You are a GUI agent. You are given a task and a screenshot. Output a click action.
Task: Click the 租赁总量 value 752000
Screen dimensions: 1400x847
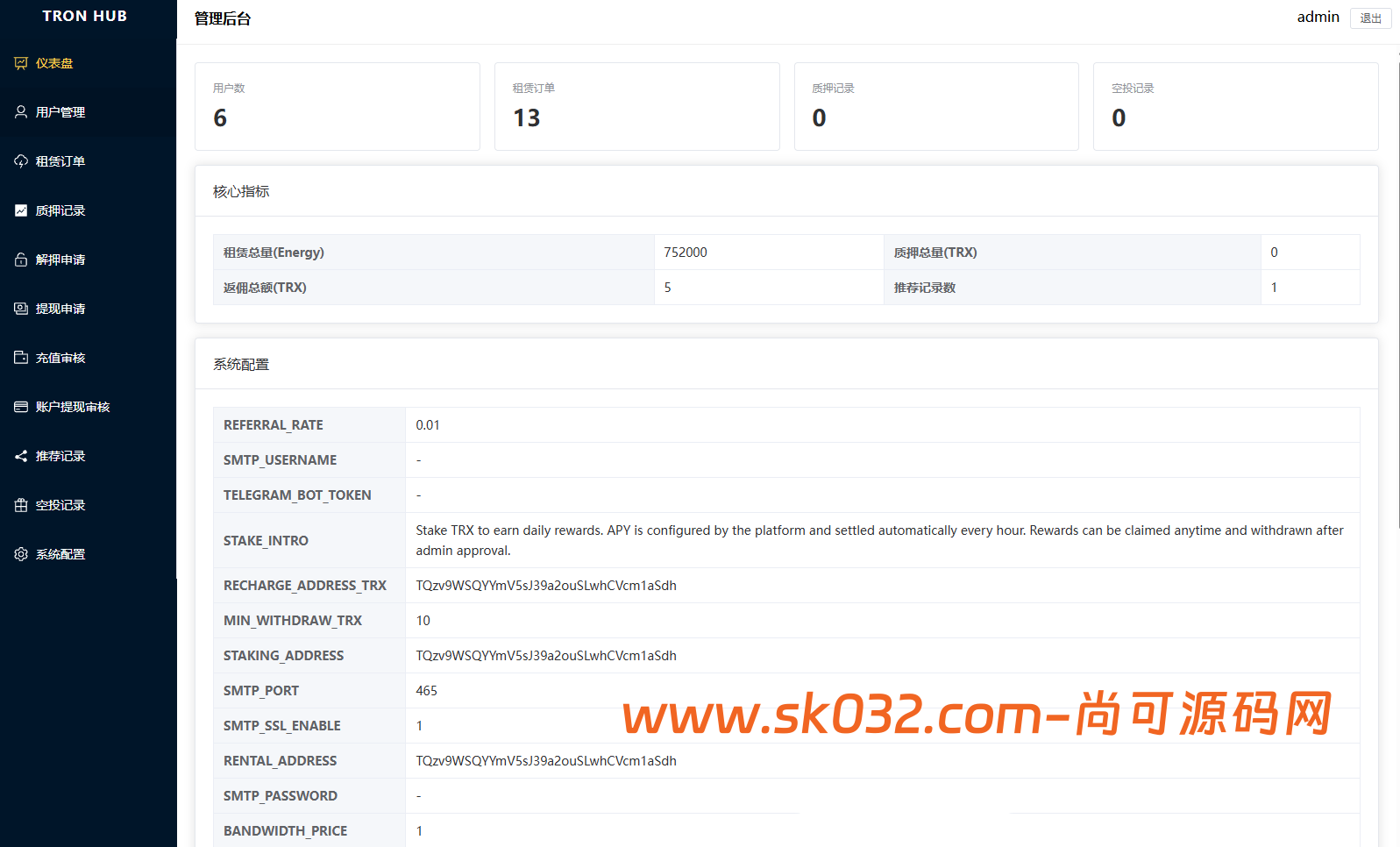click(686, 253)
